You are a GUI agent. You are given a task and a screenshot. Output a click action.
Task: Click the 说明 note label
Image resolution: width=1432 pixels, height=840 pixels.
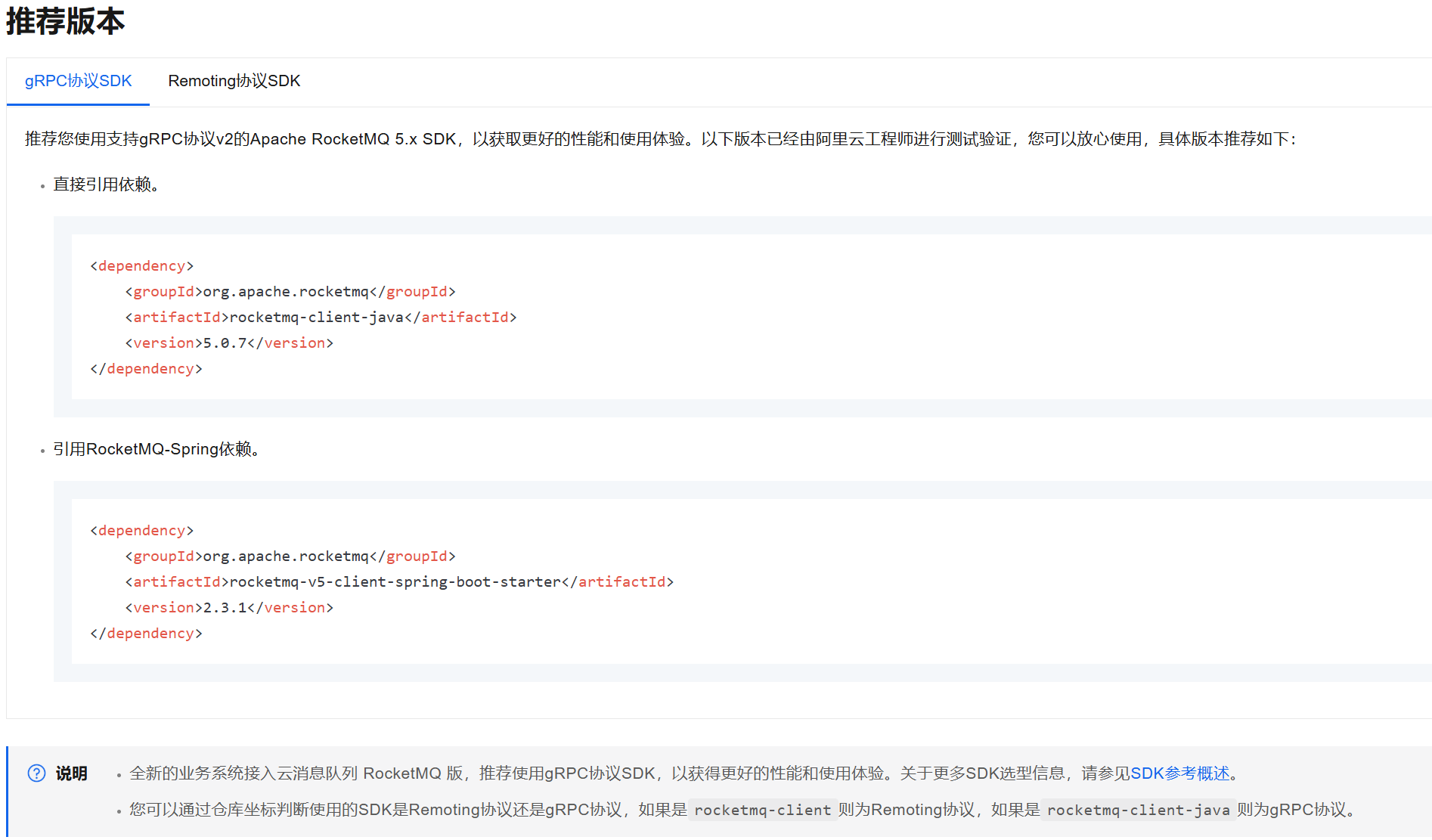click(71, 773)
